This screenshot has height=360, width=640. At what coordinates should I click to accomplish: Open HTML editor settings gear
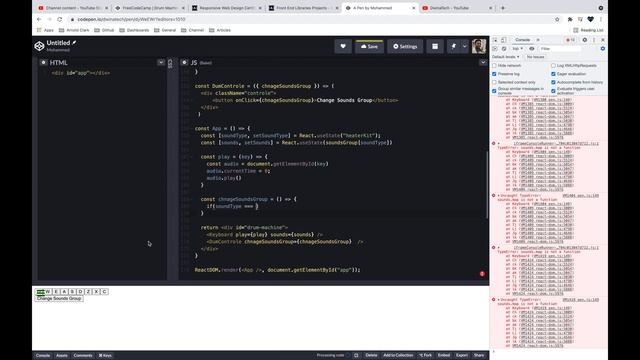[43, 62]
